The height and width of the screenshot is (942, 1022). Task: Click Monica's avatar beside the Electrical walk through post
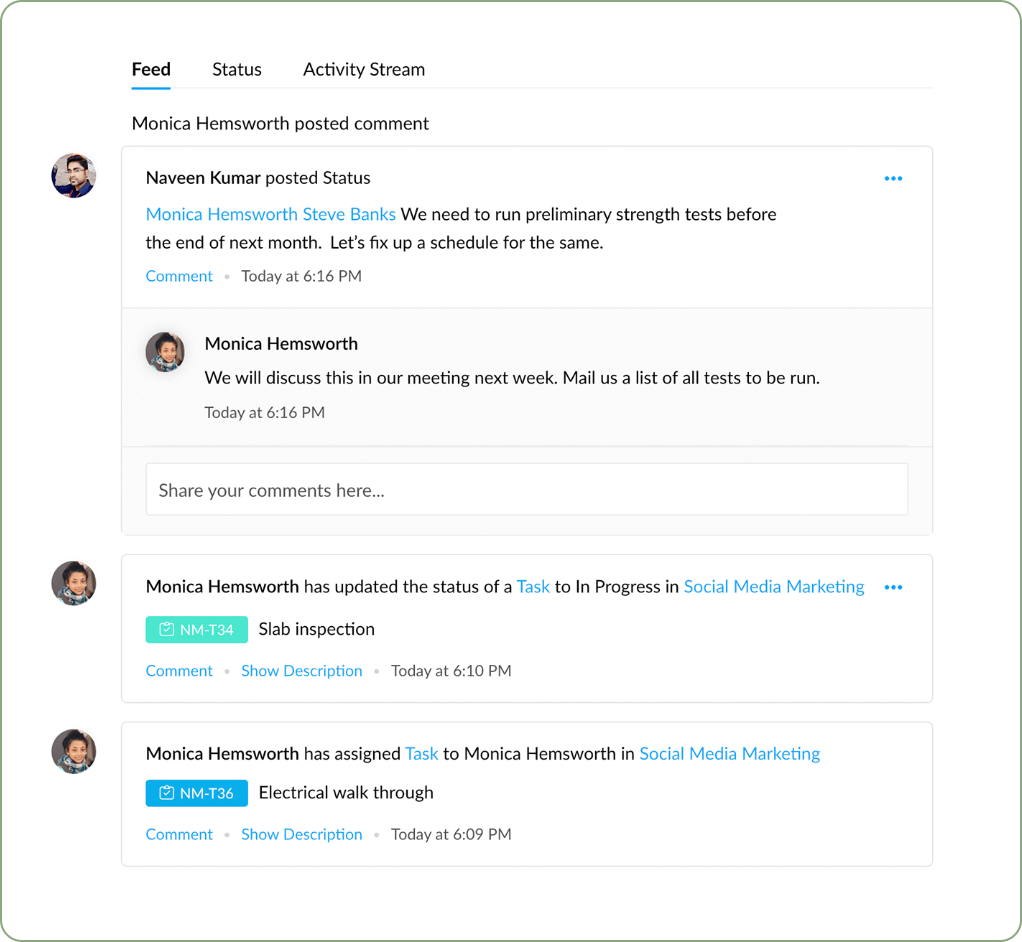pos(74,751)
